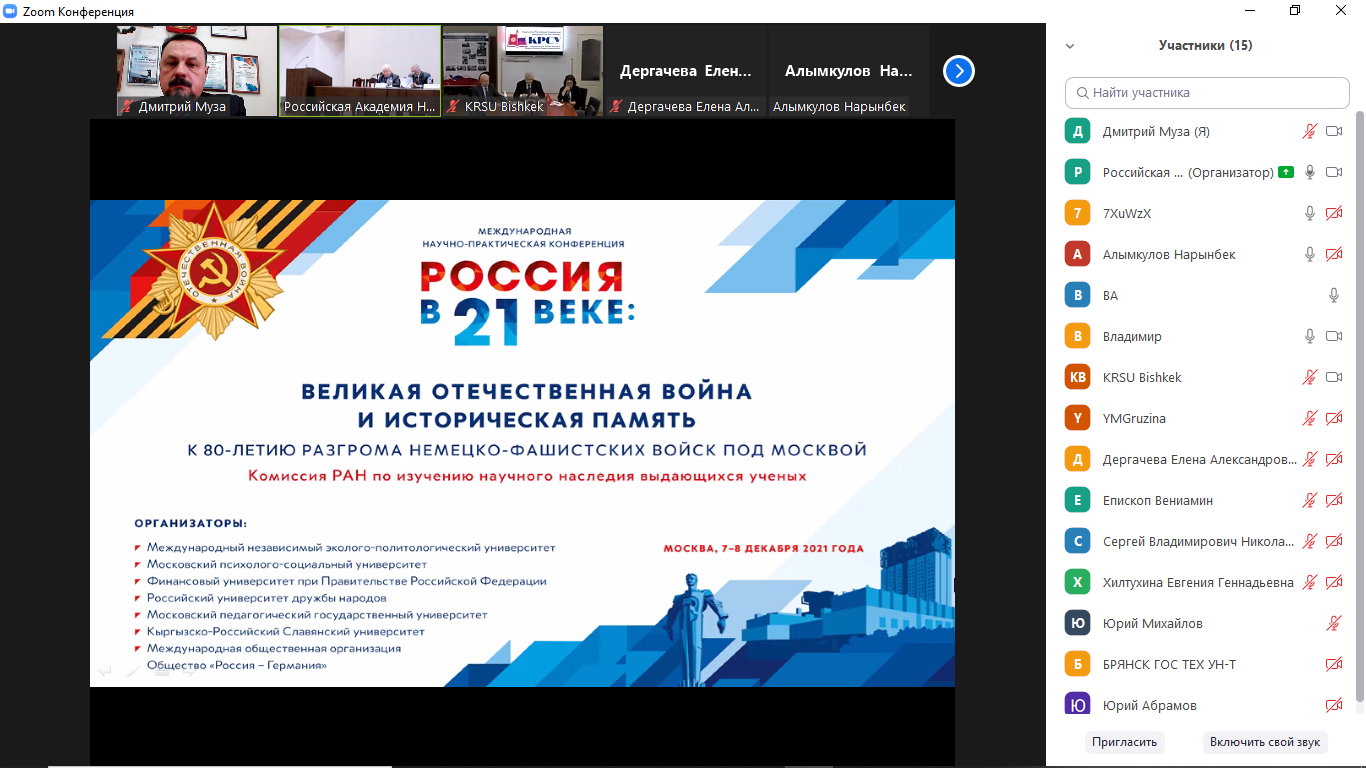
Task: Click the camera icon in KRSU Bishkek's participant row
Action: click(x=1334, y=377)
